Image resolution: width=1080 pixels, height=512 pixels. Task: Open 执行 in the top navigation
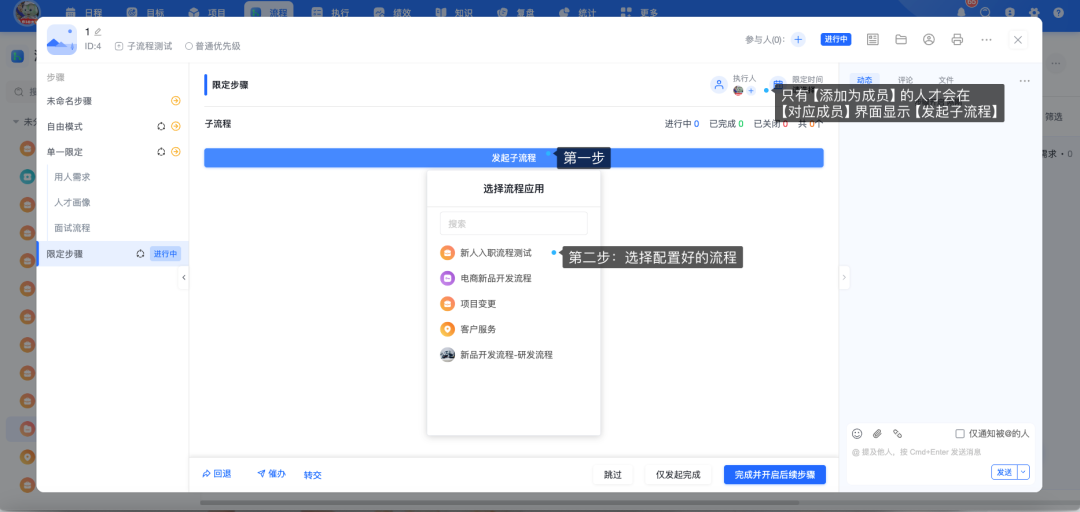tap(331, 12)
